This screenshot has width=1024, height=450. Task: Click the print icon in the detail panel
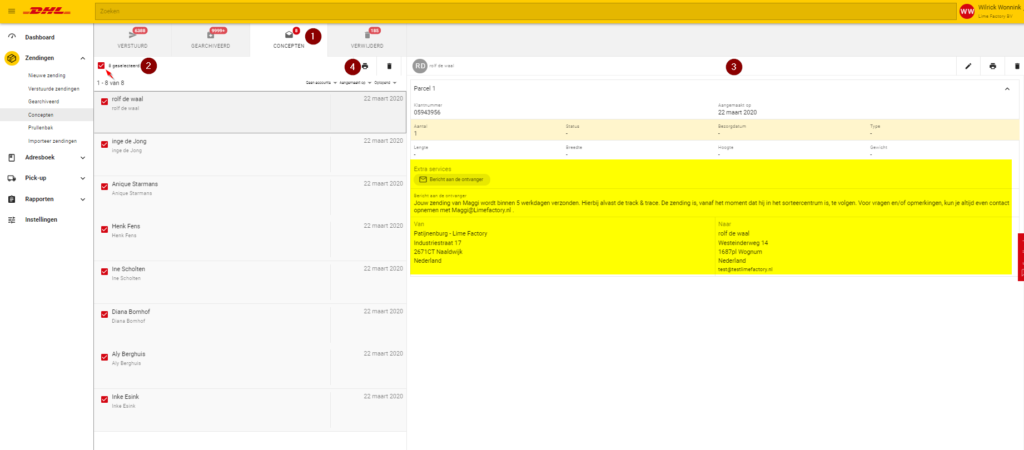tap(992, 66)
